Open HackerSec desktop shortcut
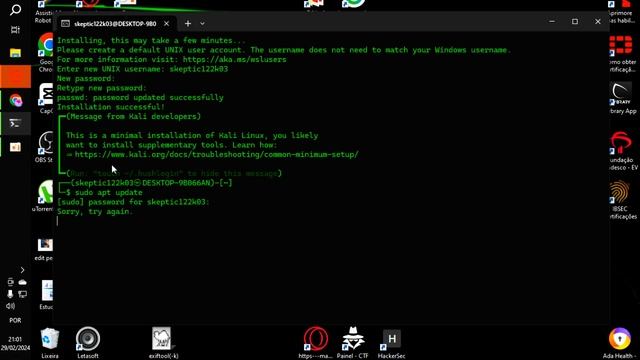 click(x=391, y=343)
